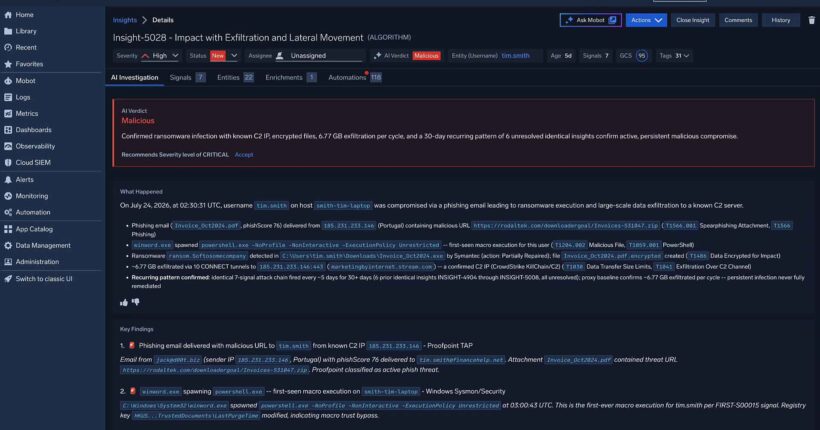Open Data Management gear icon
The image size is (820, 430).
(x=8, y=245)
